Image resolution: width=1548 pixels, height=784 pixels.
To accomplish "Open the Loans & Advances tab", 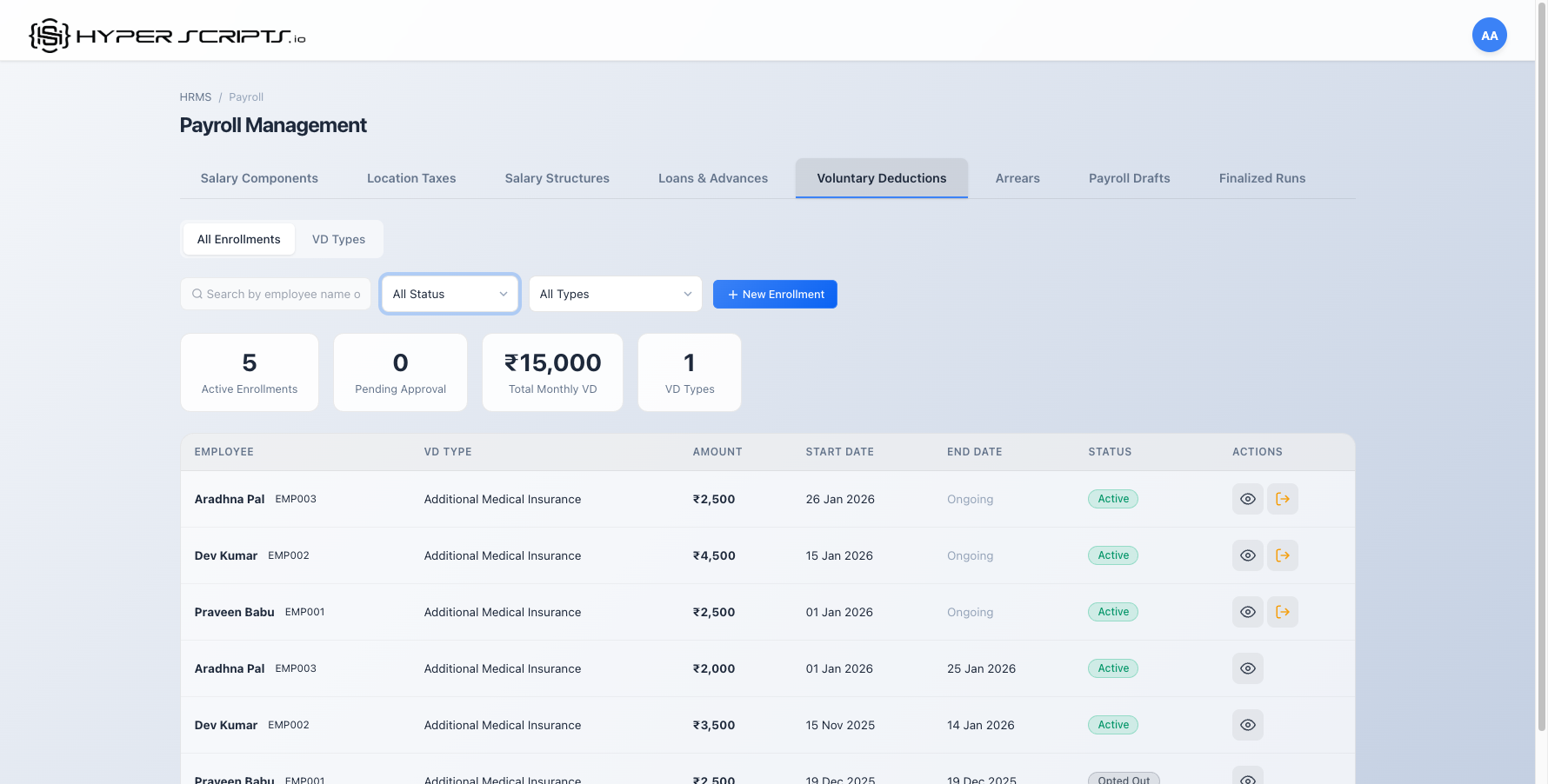I will [x=713, y=178].
